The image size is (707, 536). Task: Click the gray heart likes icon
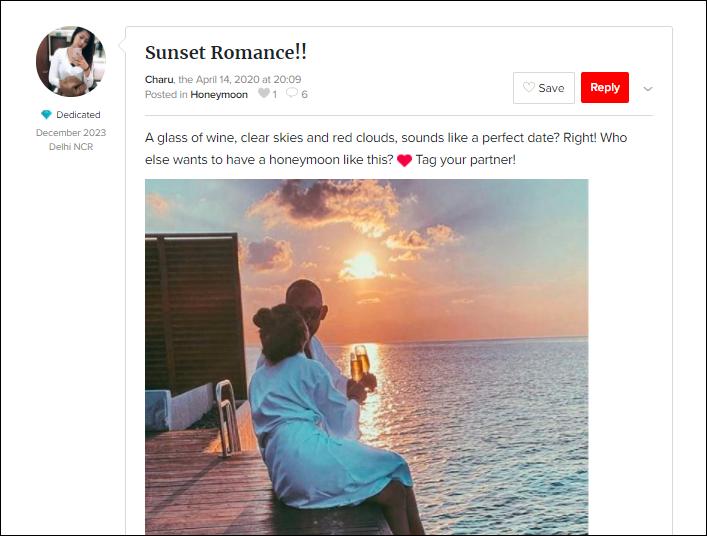point(264,94)
